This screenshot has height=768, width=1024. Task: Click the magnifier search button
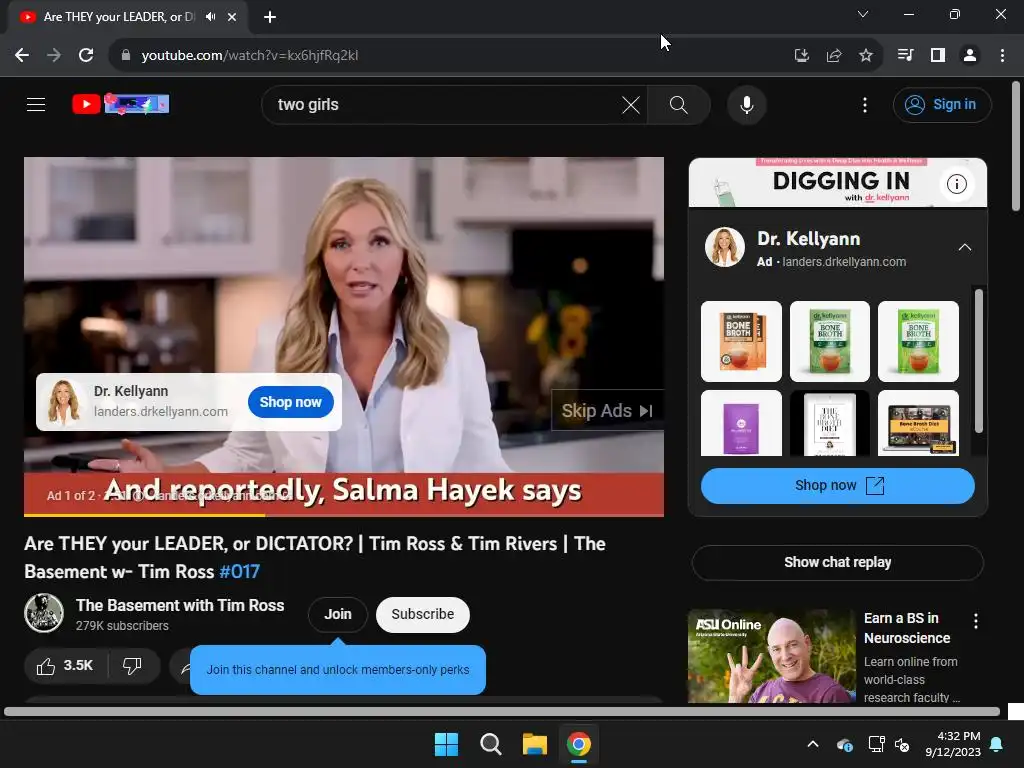pos(679,104)
